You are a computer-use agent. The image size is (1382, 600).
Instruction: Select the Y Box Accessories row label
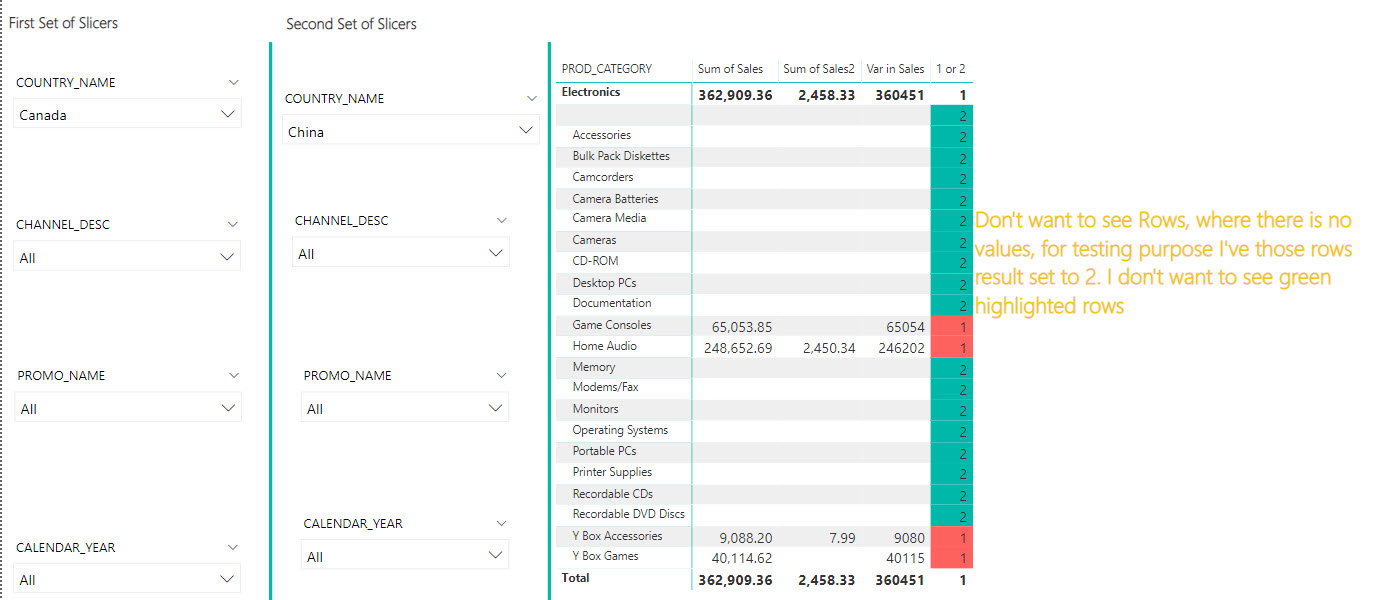tap(617, 536)
